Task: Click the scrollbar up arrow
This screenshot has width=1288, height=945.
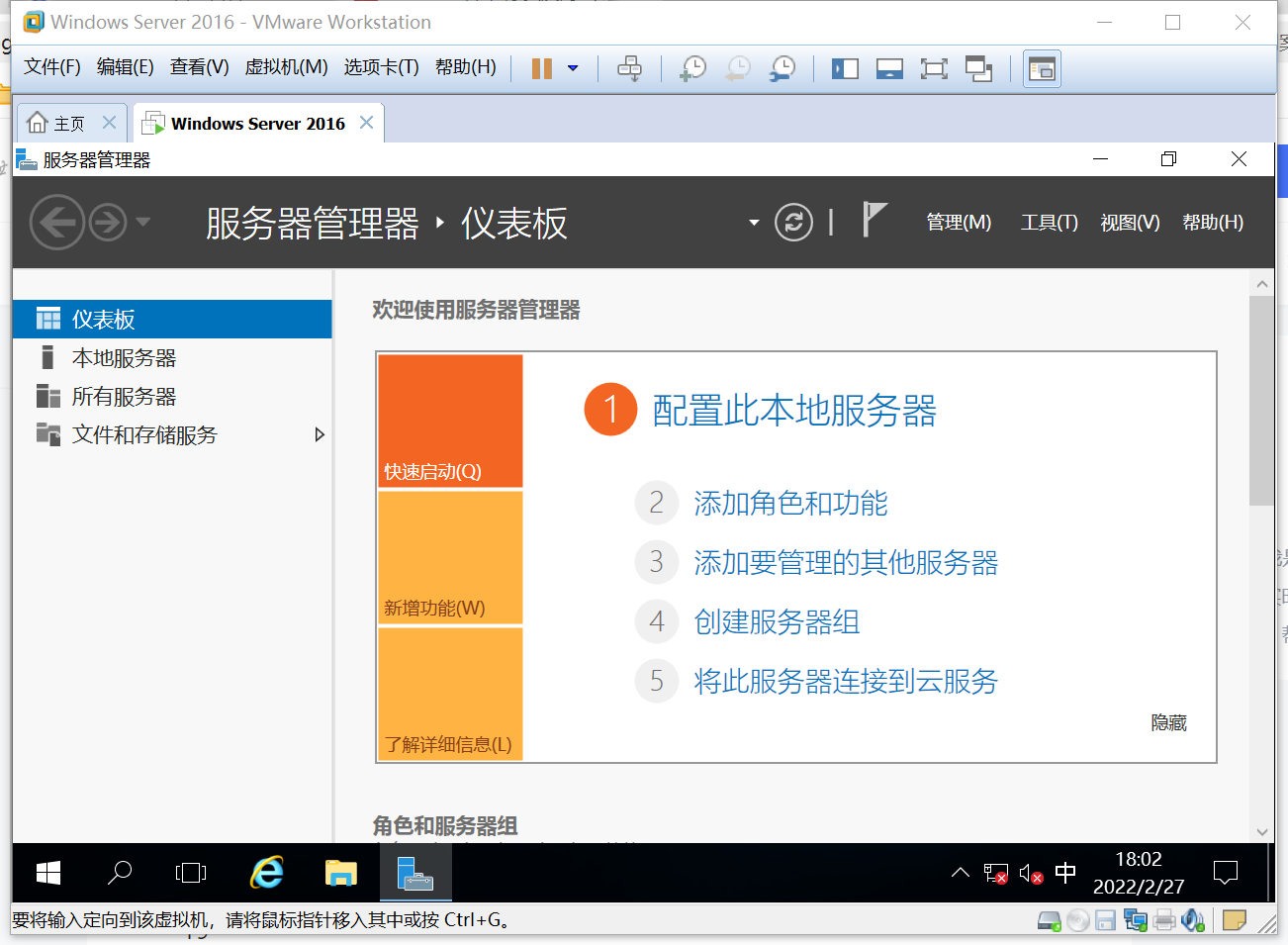Action: coord(1261,284)
